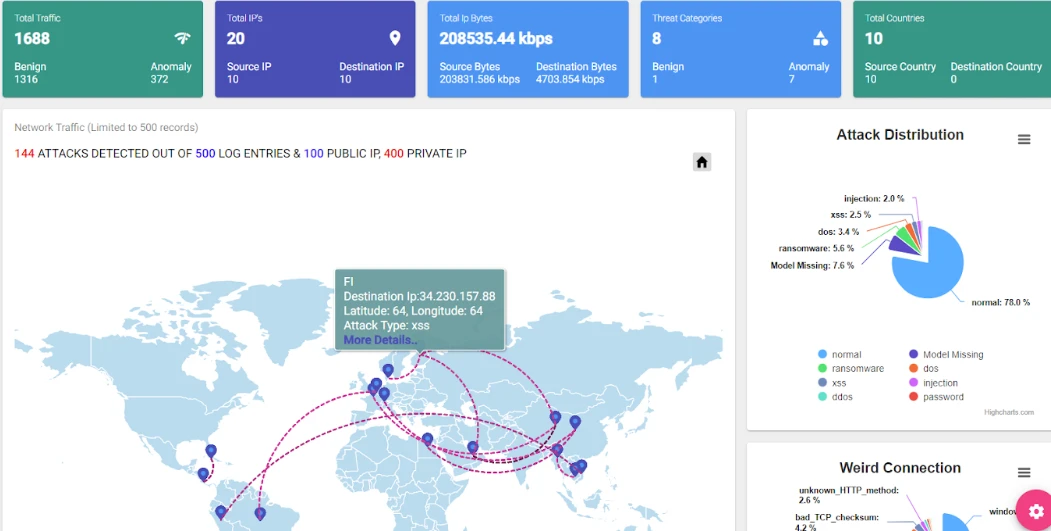Click the location pin icon on Total IP's card
Screen dimensions: 1051x531
click(395, 39)
